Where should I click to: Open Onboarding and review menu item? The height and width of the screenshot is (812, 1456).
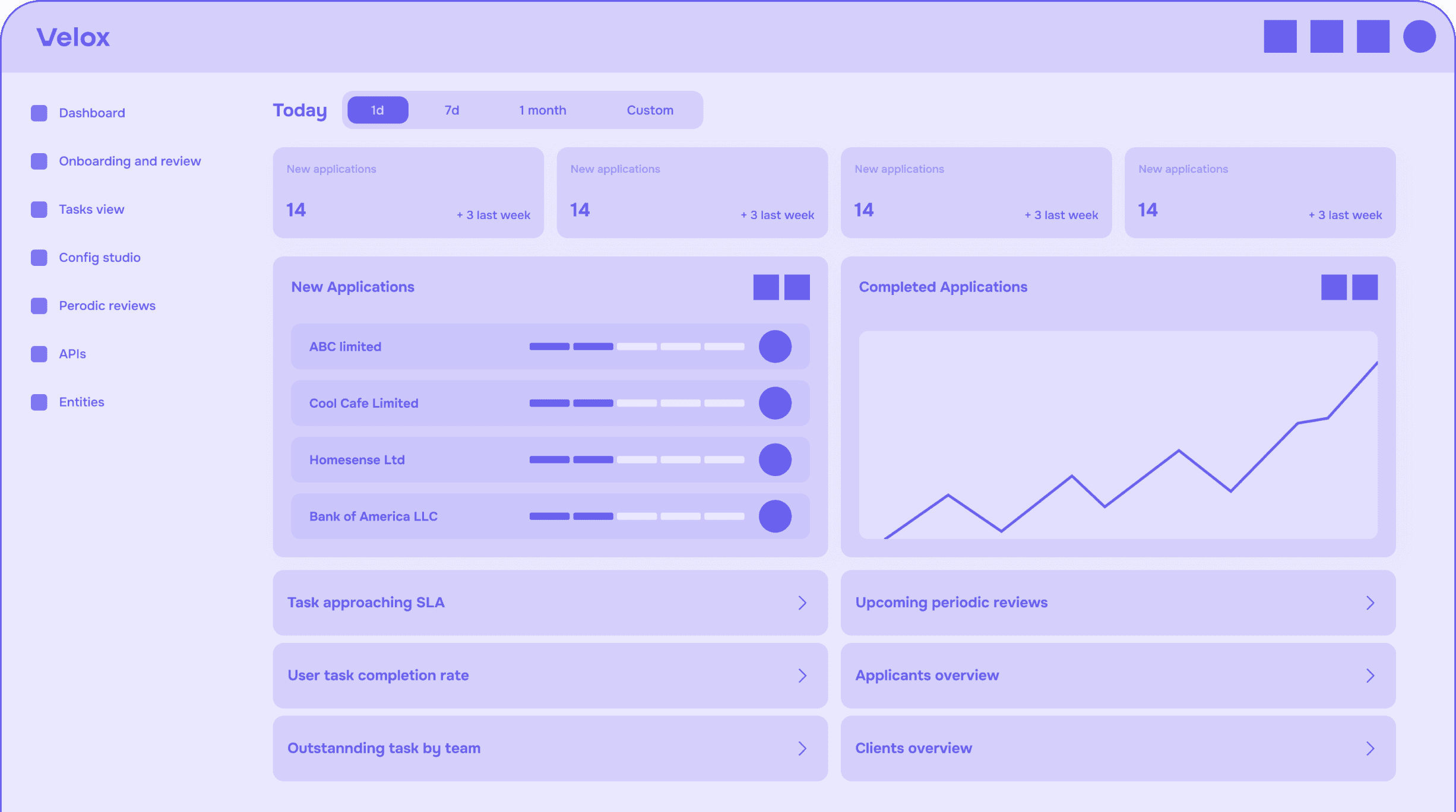pos(129,161)
